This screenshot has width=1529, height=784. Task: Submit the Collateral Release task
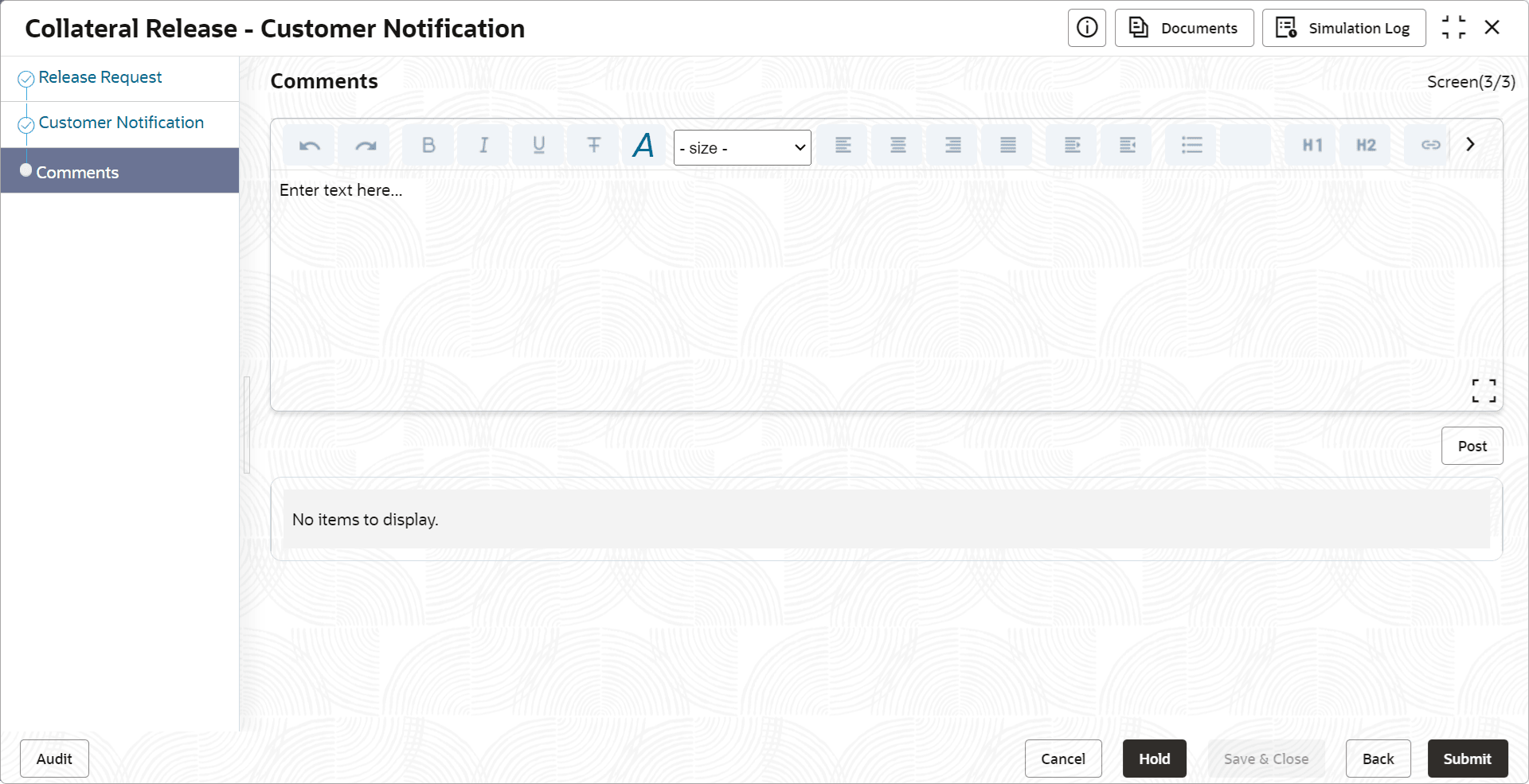(1467, 759)
